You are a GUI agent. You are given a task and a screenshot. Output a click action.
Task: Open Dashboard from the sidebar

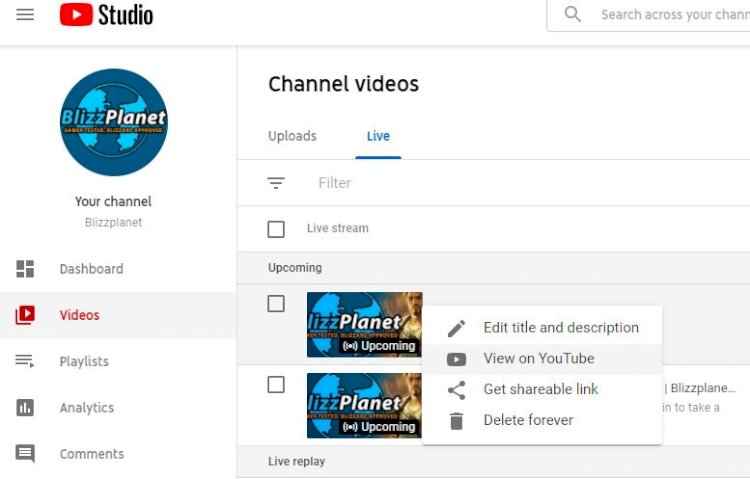[91, 269]
